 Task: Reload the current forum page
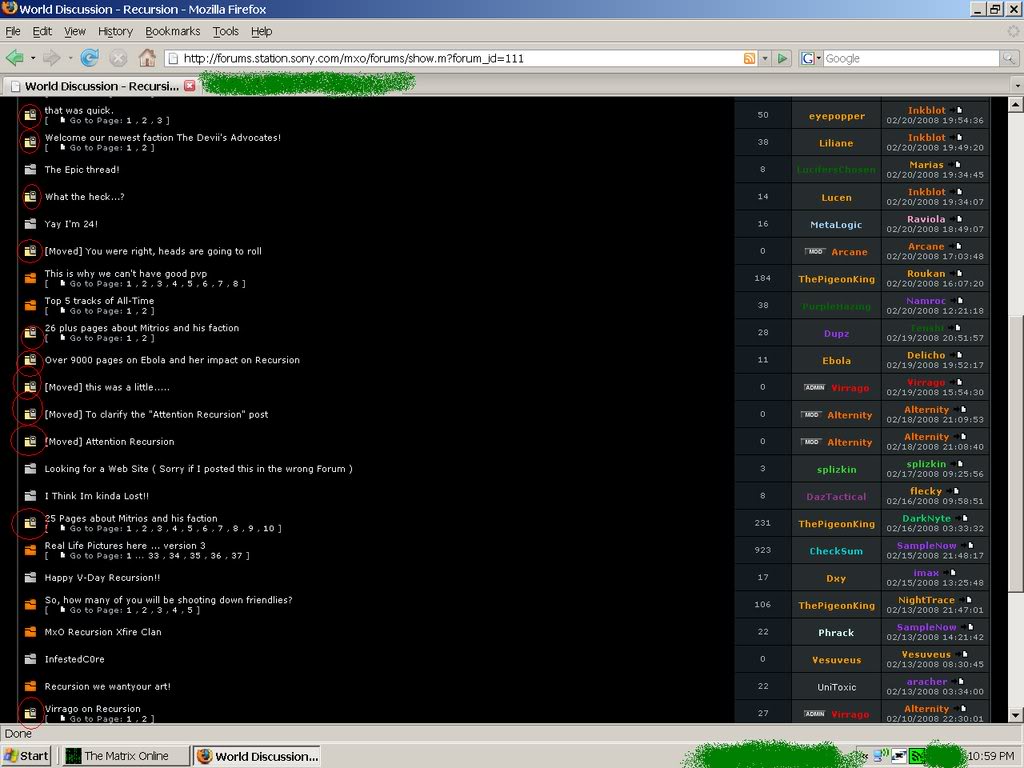point(90,58)
